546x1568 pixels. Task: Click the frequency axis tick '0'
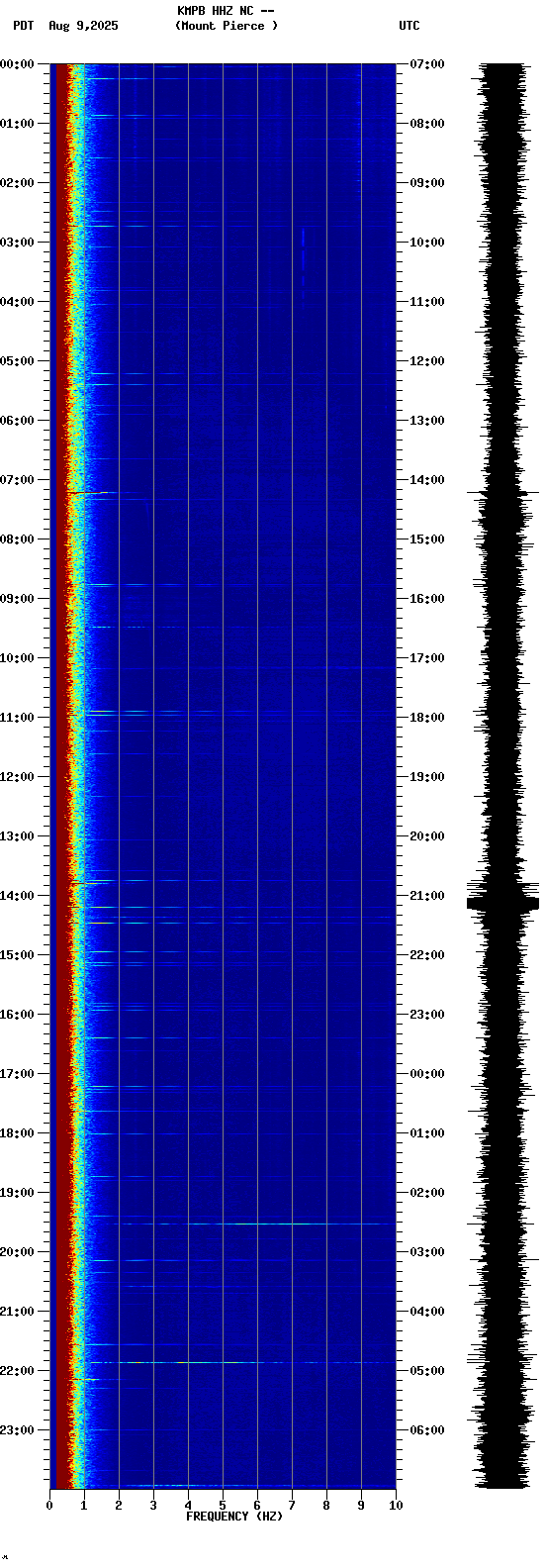[x=49, y=1506]
